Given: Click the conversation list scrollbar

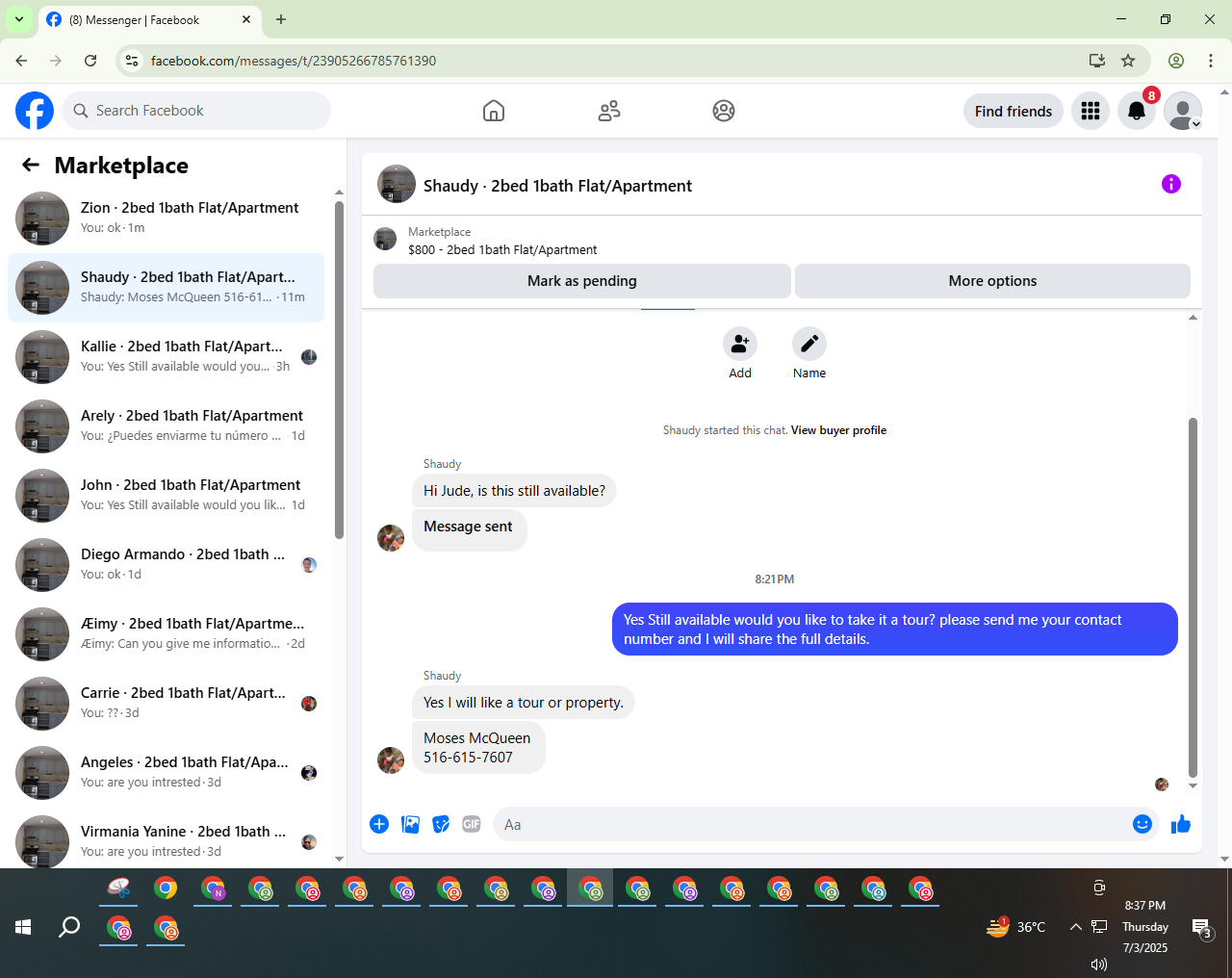Looking at the screenshot, I should coord(339,371).
